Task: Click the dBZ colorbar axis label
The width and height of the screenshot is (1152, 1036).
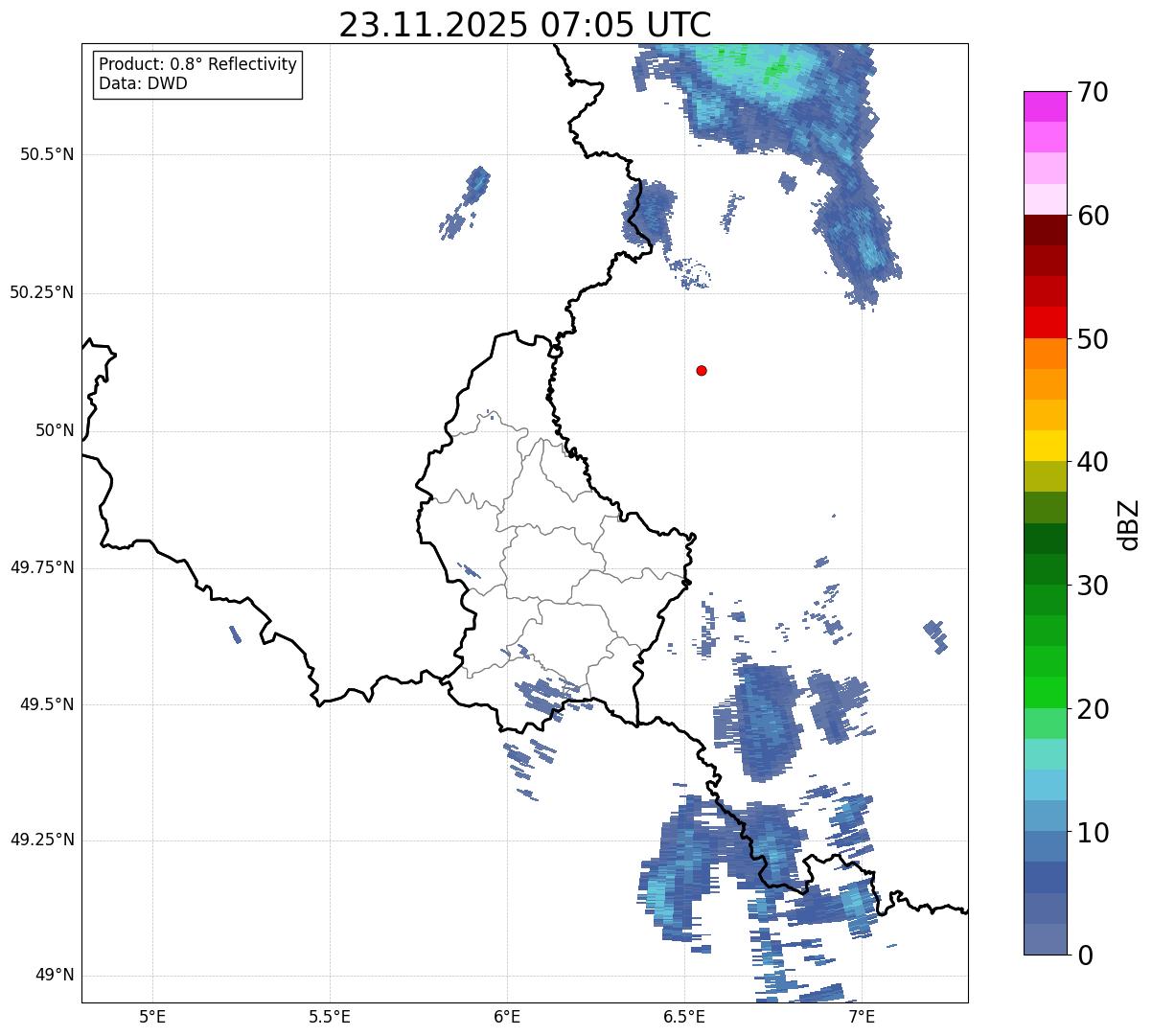Action: point(1129,524)
